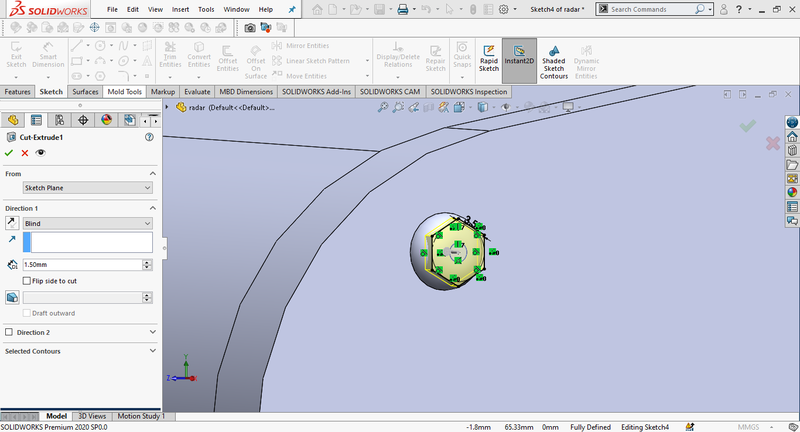Viewport: 800px width, 432px height.
Task: Enable Flip side to cut checkbox
Action: click(27, 281)
